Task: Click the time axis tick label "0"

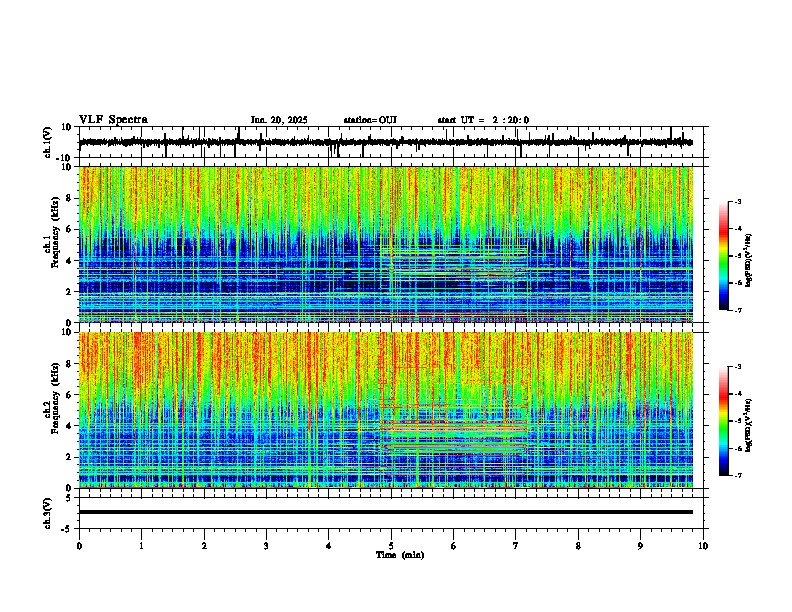Action: [x=79, y=546]
